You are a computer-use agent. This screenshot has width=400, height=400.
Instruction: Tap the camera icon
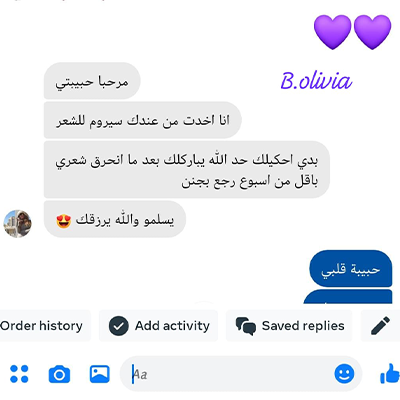coord(59,374)
